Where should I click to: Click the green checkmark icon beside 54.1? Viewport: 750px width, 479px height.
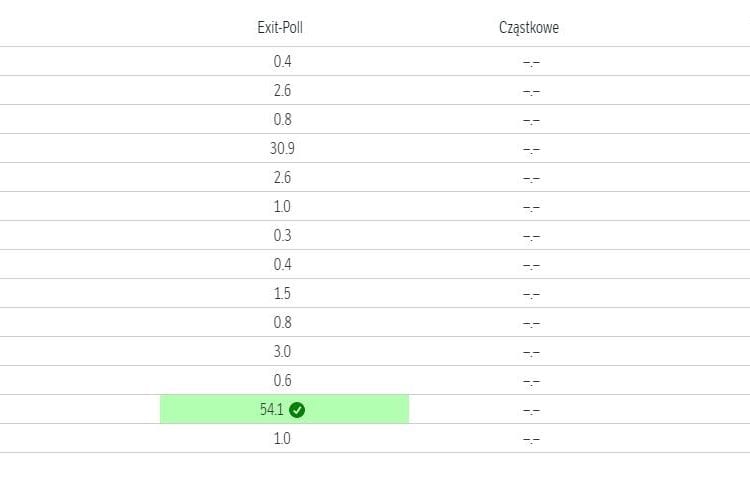(298, 409)
